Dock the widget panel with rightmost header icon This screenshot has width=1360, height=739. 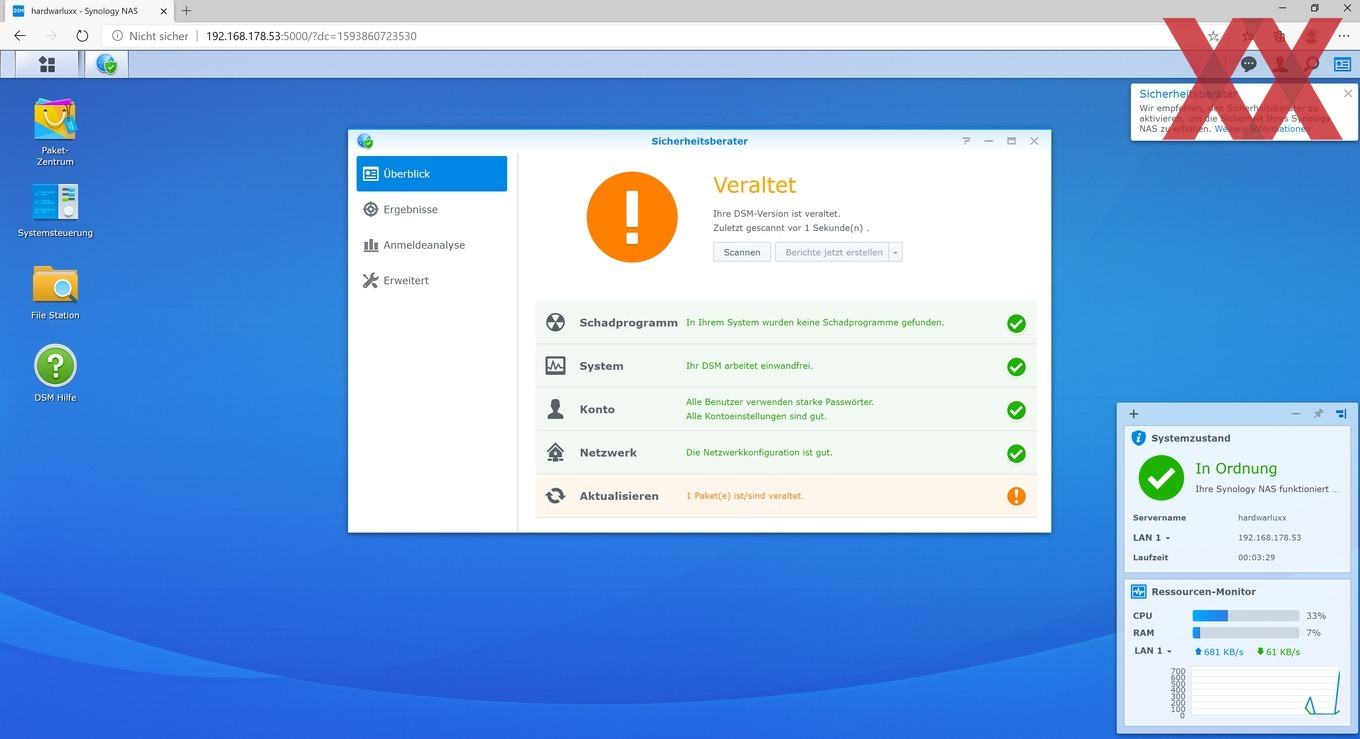tap(1341, 414)
